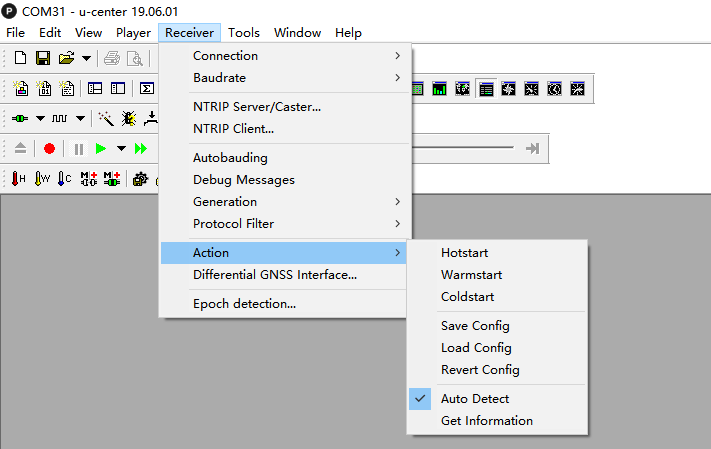Screen dimensions: 711x449
Task: Select Differential GNSS Interface... entry
Action: [x=284, y=275]
